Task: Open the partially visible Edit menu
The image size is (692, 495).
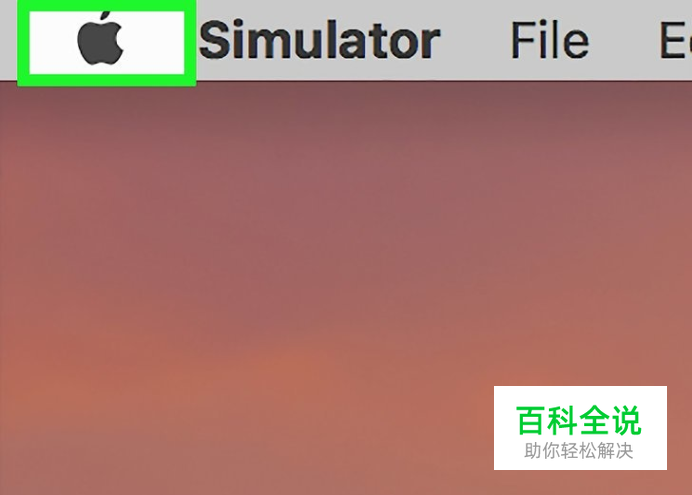Action: point(675,40)
